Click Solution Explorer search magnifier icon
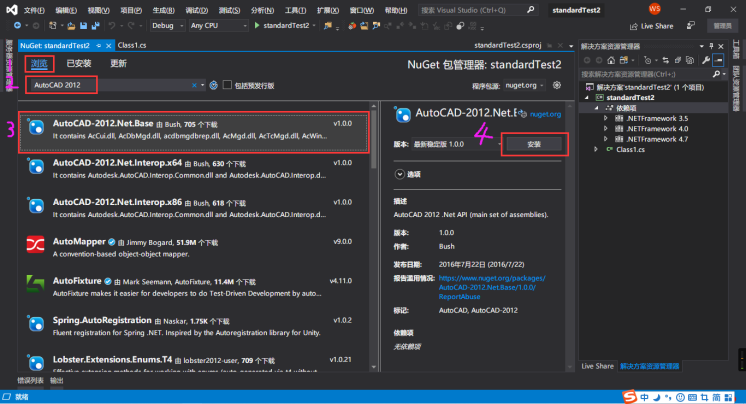 click(716, 74)
